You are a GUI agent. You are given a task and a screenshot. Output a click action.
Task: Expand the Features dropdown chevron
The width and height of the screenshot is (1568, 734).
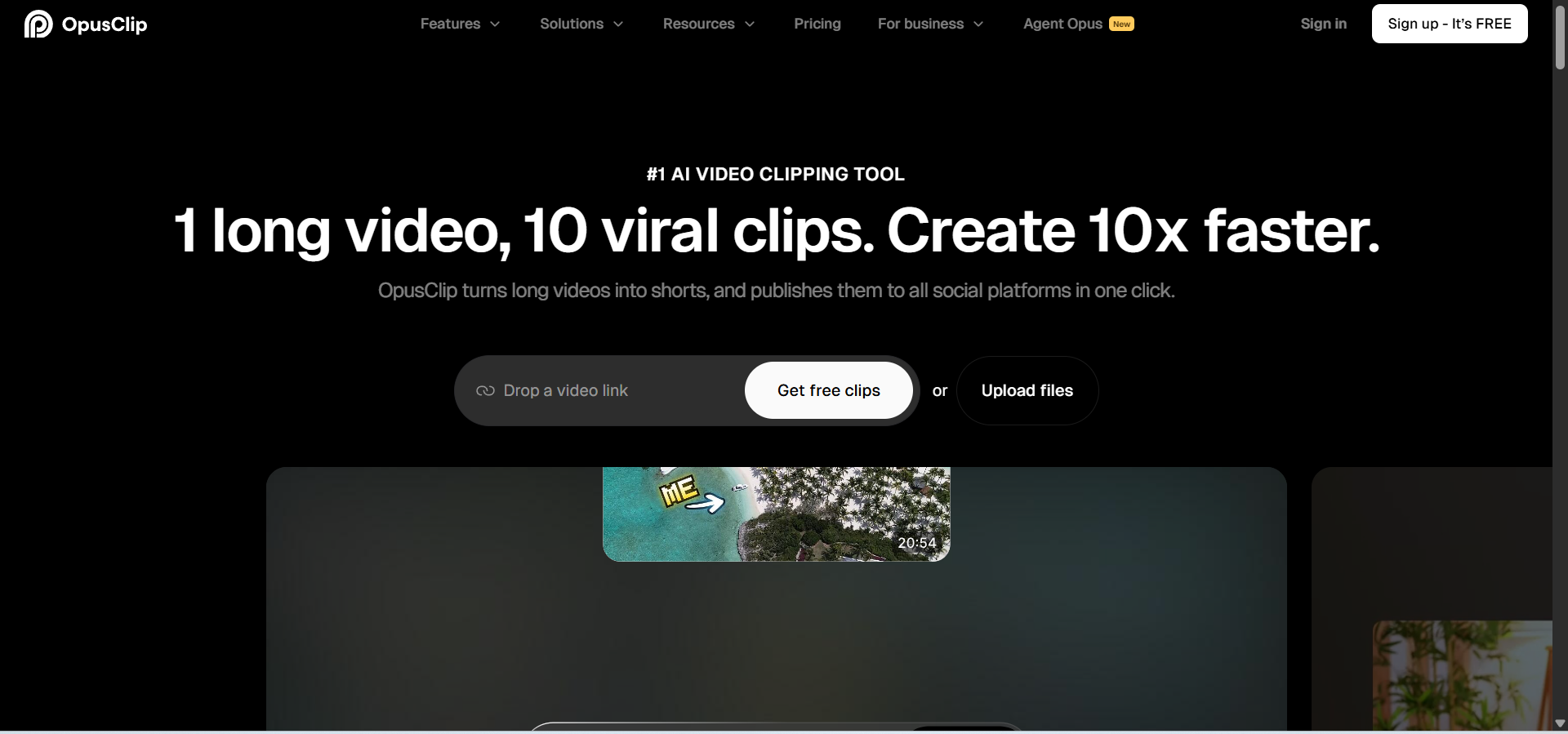click(x=495, y=24)
